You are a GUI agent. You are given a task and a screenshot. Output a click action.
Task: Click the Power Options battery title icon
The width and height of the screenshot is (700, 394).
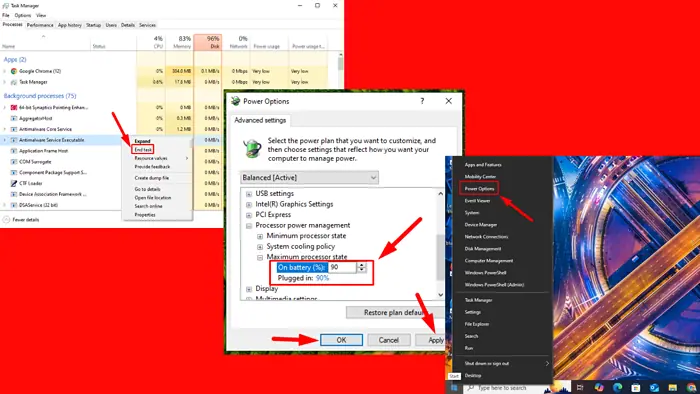[x=236, y=101]
